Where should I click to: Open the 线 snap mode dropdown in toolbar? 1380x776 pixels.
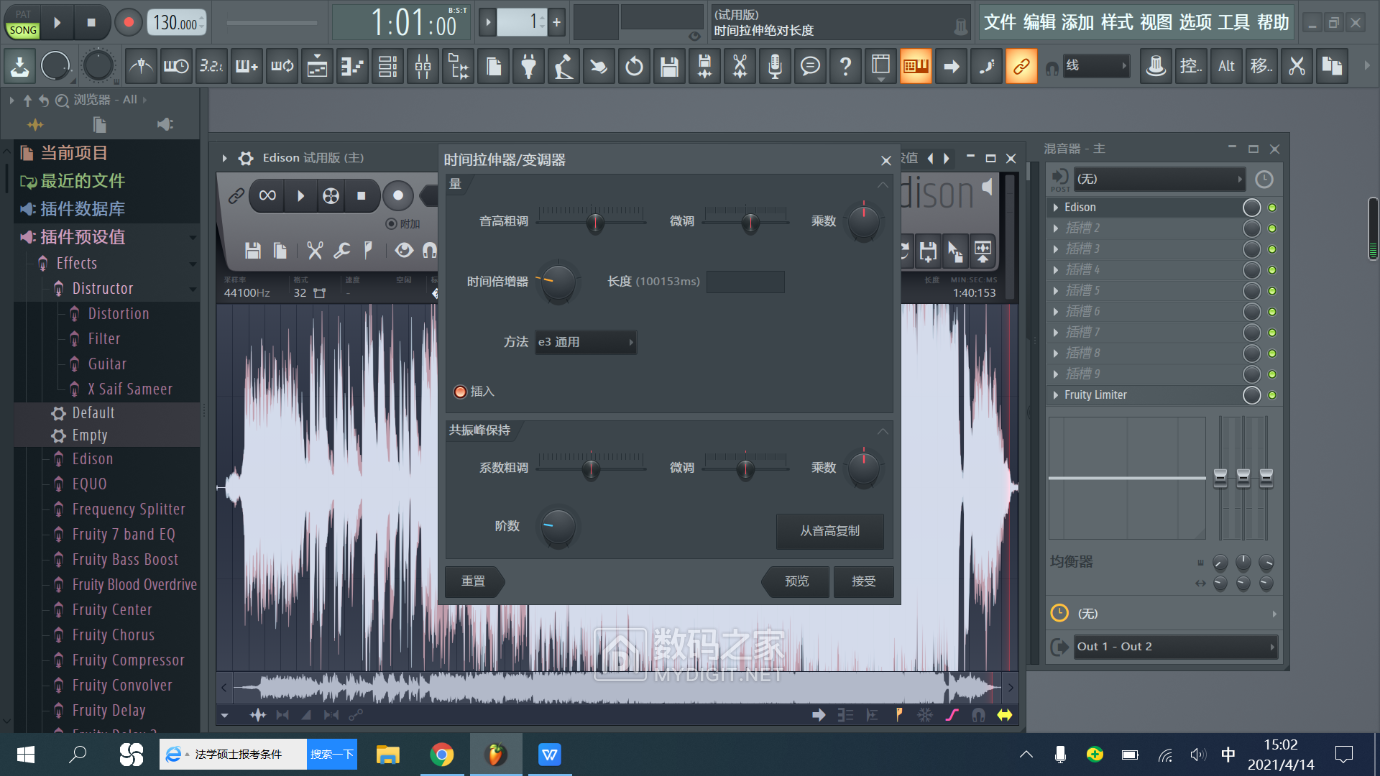1096,66
